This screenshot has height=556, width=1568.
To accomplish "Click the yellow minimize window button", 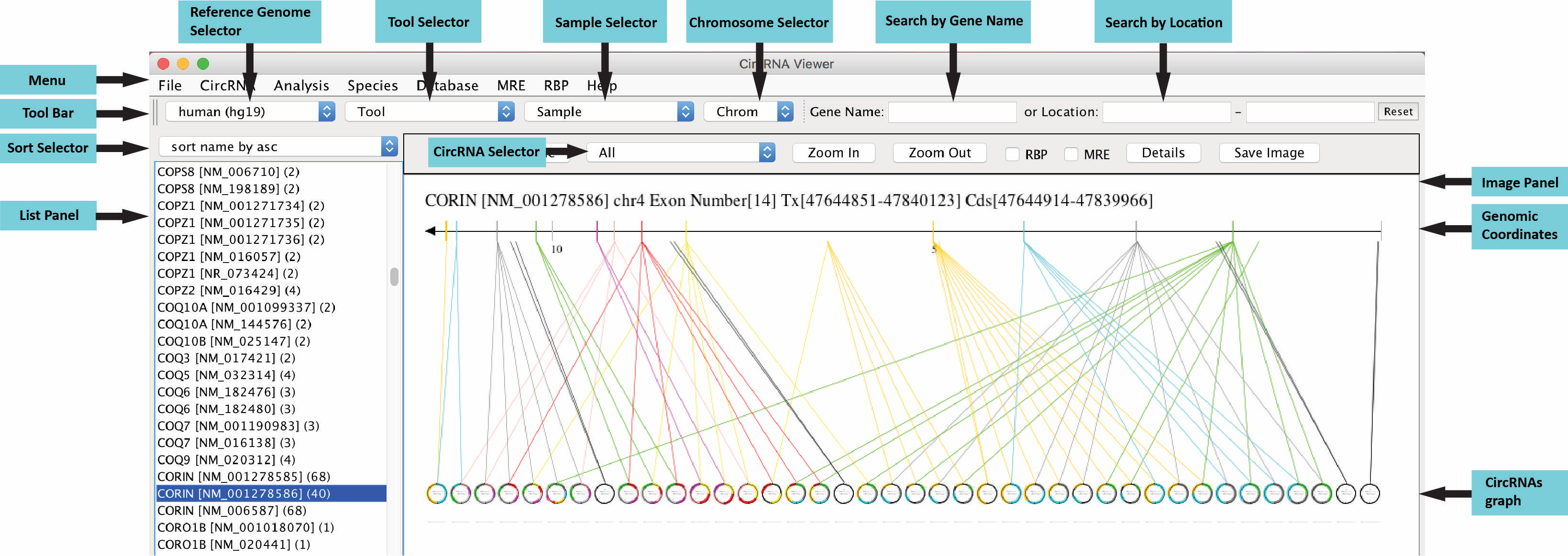I will coord(183,63).
